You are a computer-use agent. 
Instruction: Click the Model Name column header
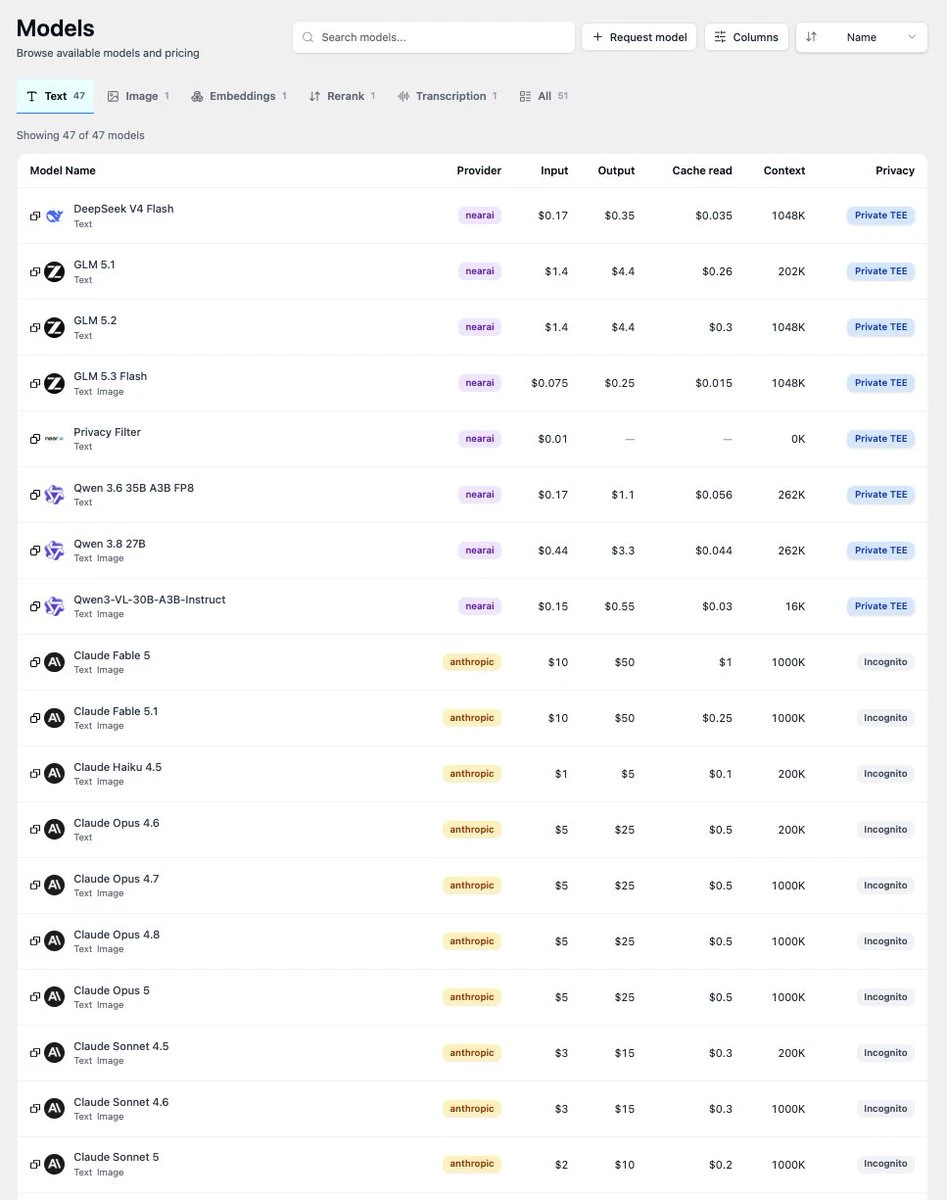click(x=63, y=171)
